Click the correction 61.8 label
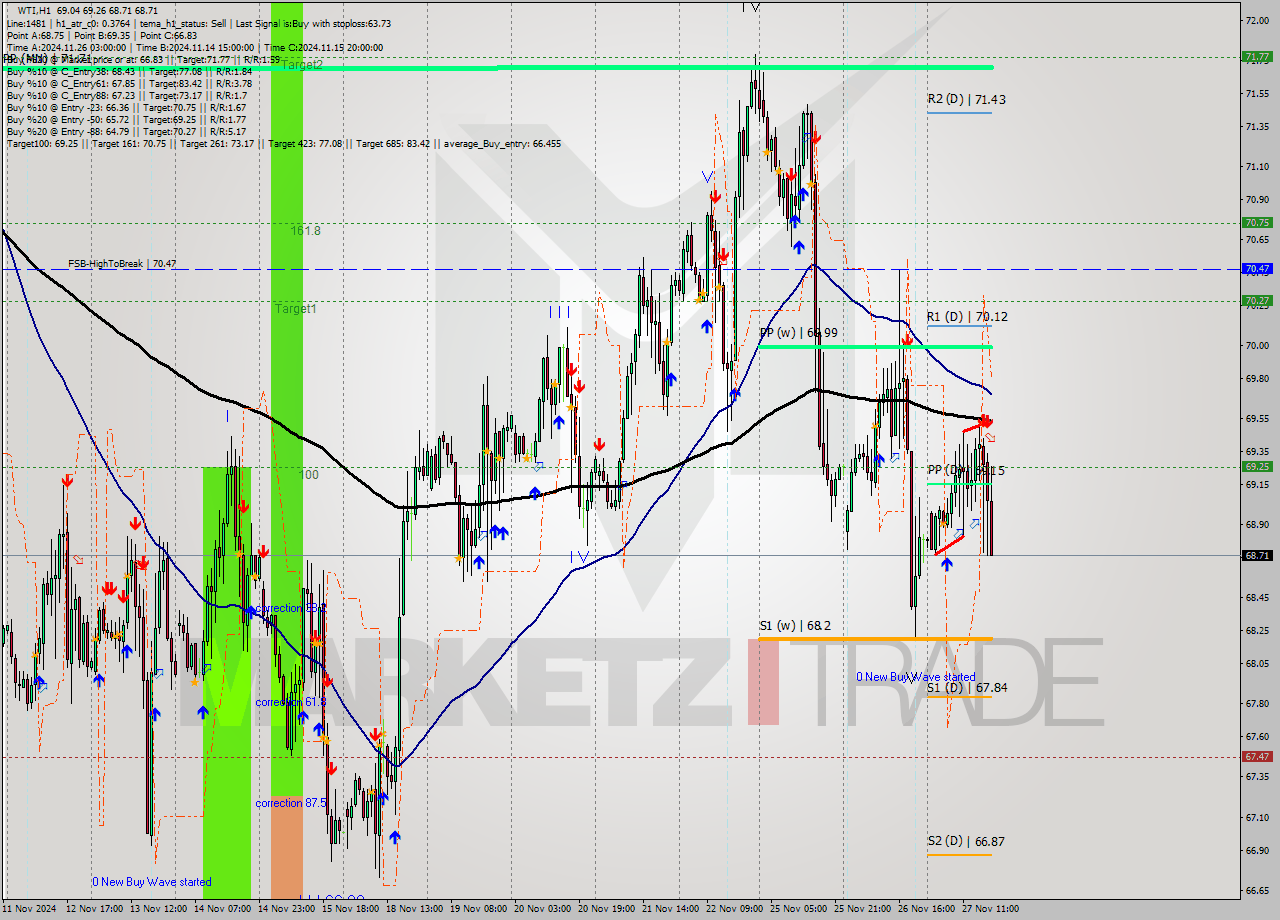 coord(290,702)
